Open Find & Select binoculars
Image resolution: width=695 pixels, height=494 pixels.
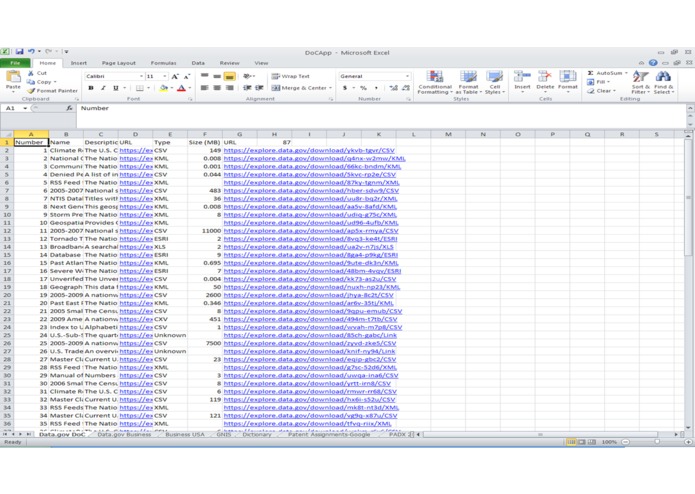coord(664,82)
